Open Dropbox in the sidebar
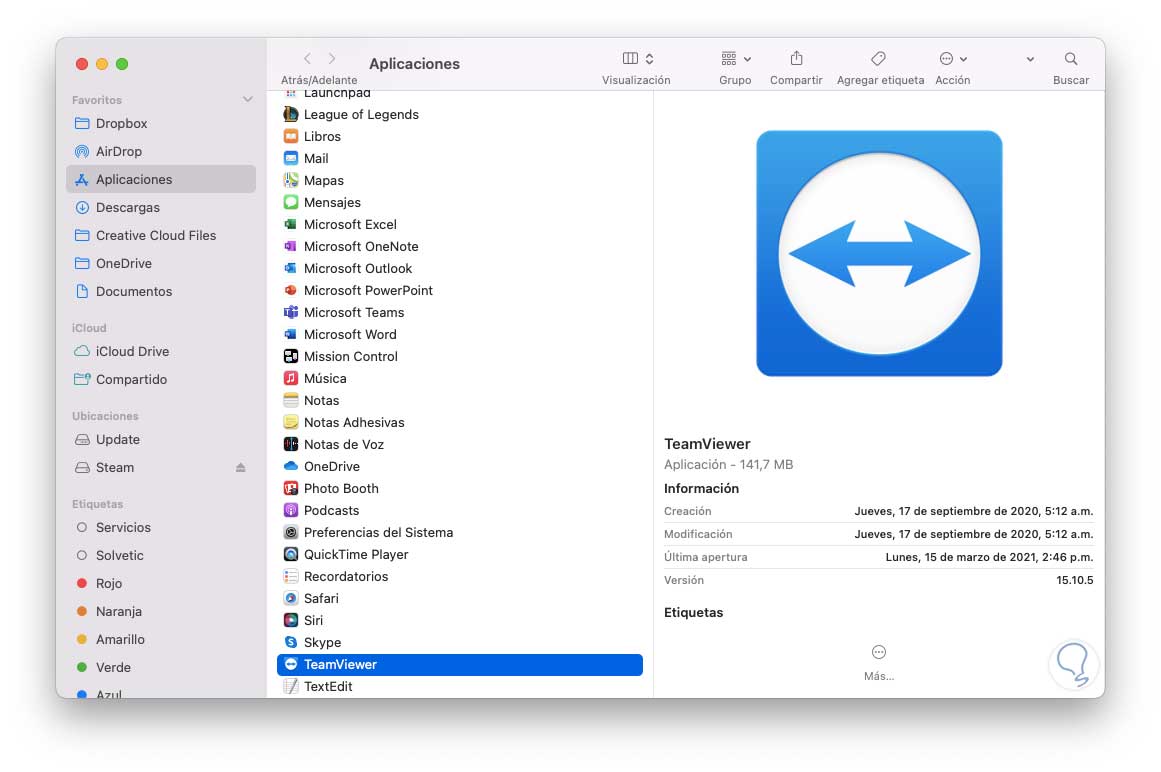 click(x=161, y=124)
